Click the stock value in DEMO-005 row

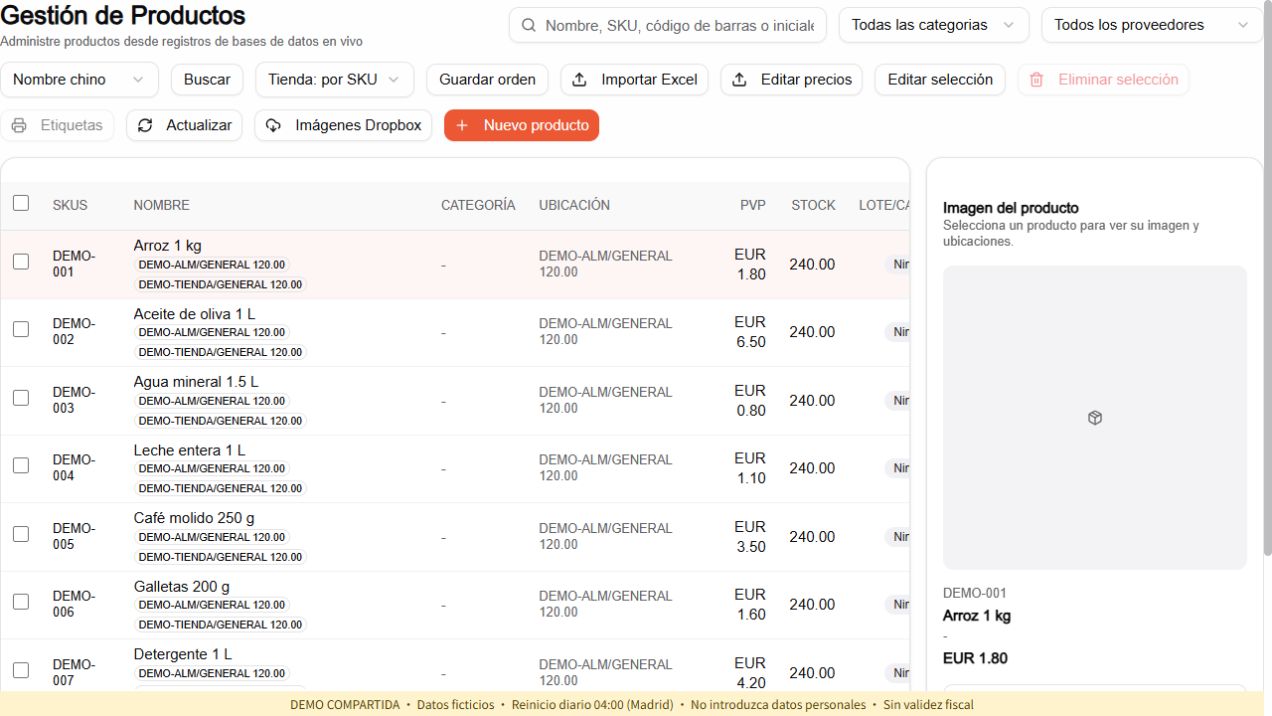pyautogui.click(x=812, y=537)
